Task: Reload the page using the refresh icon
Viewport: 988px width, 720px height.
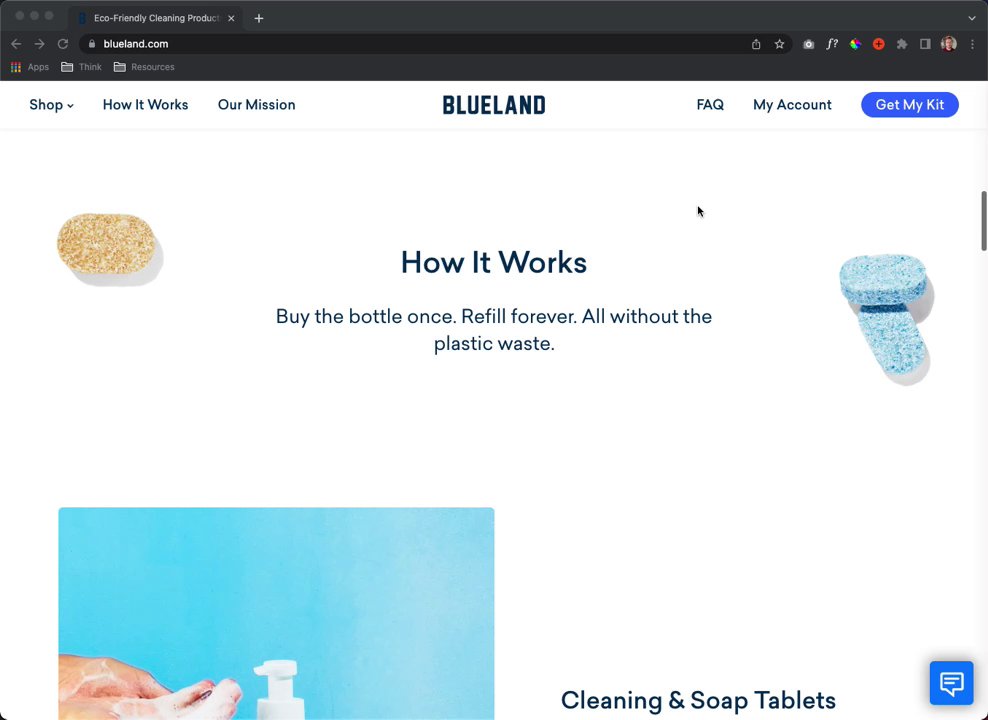Action: (x=62, y=44)
